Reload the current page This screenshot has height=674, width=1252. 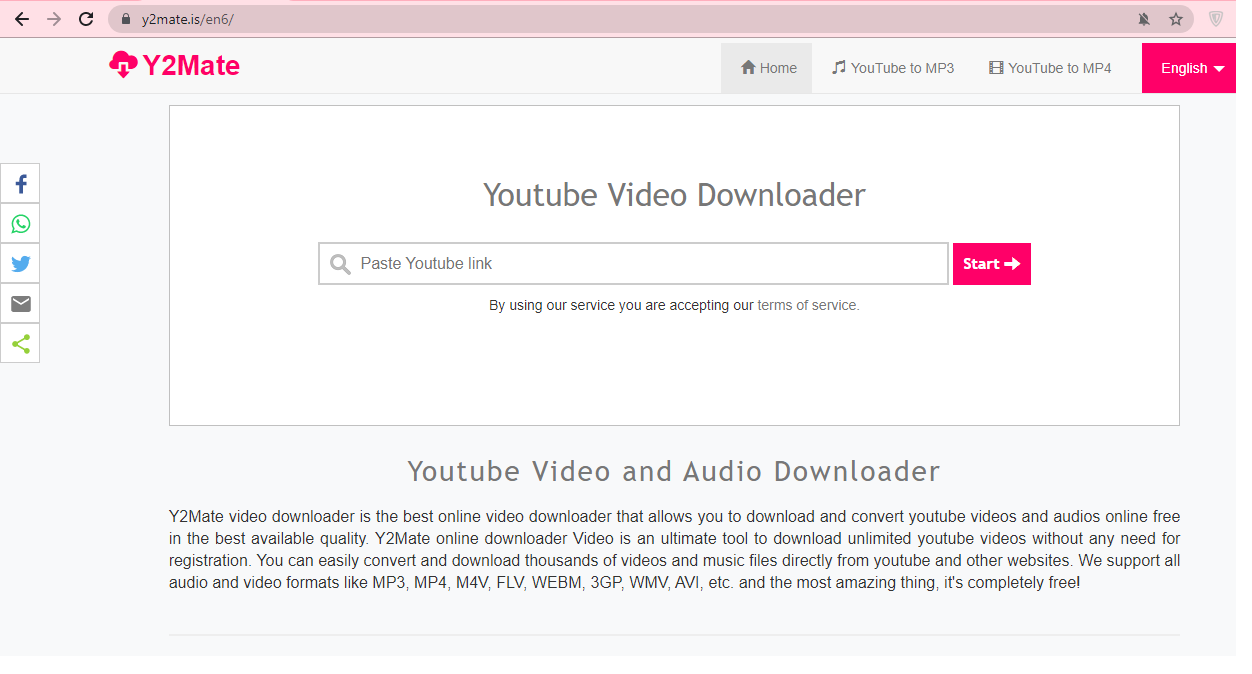[x=87, y=19]
